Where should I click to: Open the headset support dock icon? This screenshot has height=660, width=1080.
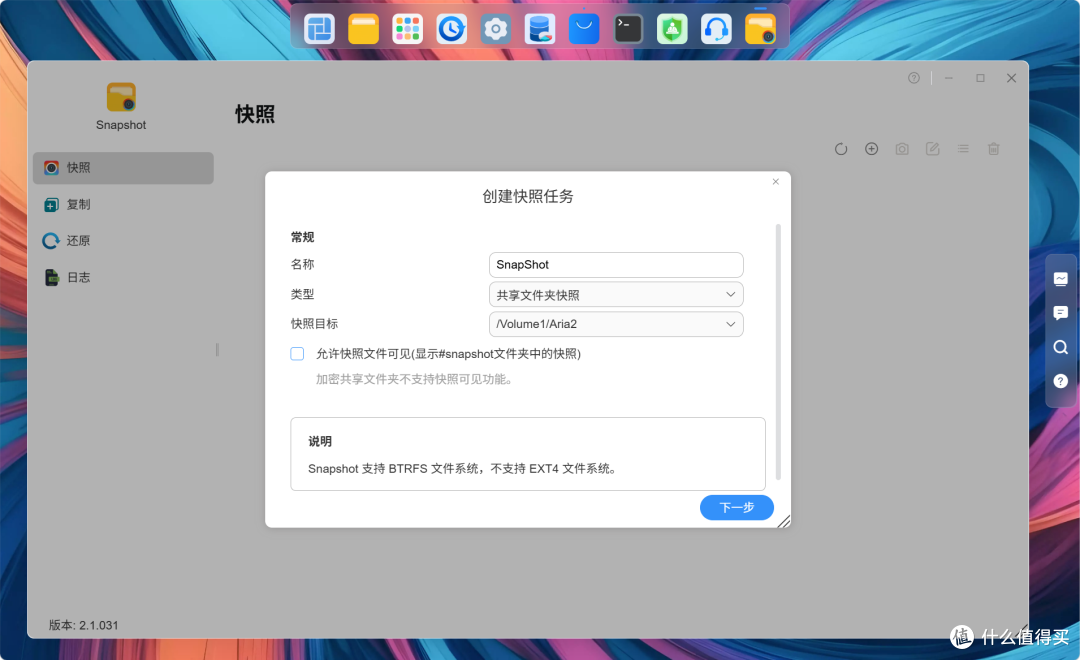click(x=716, y=29)
